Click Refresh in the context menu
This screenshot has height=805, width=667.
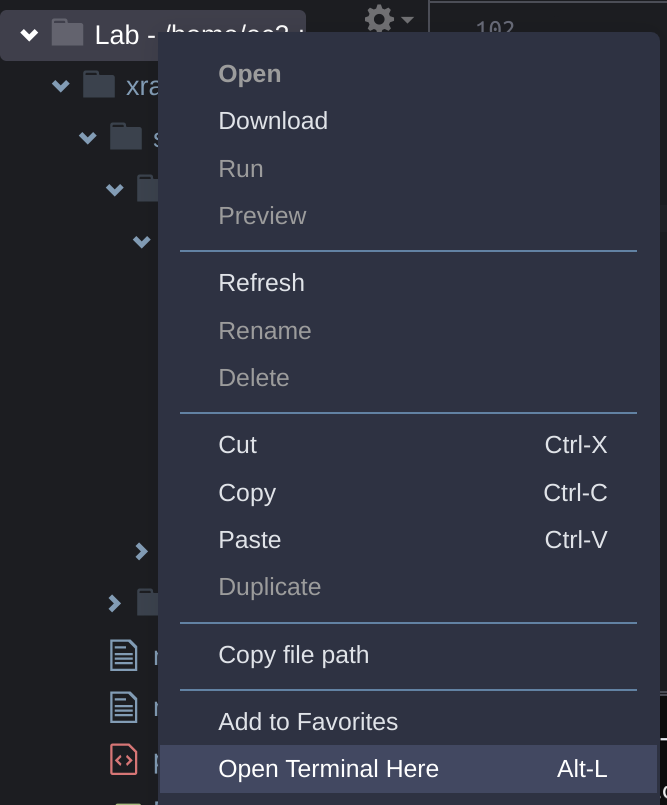click(x=261, y=283)
